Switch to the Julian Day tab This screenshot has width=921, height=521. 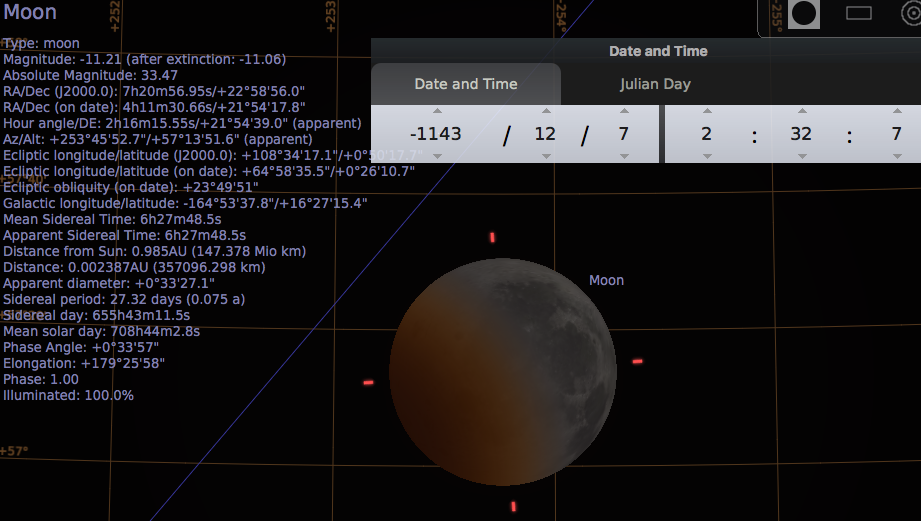[655, 84]
